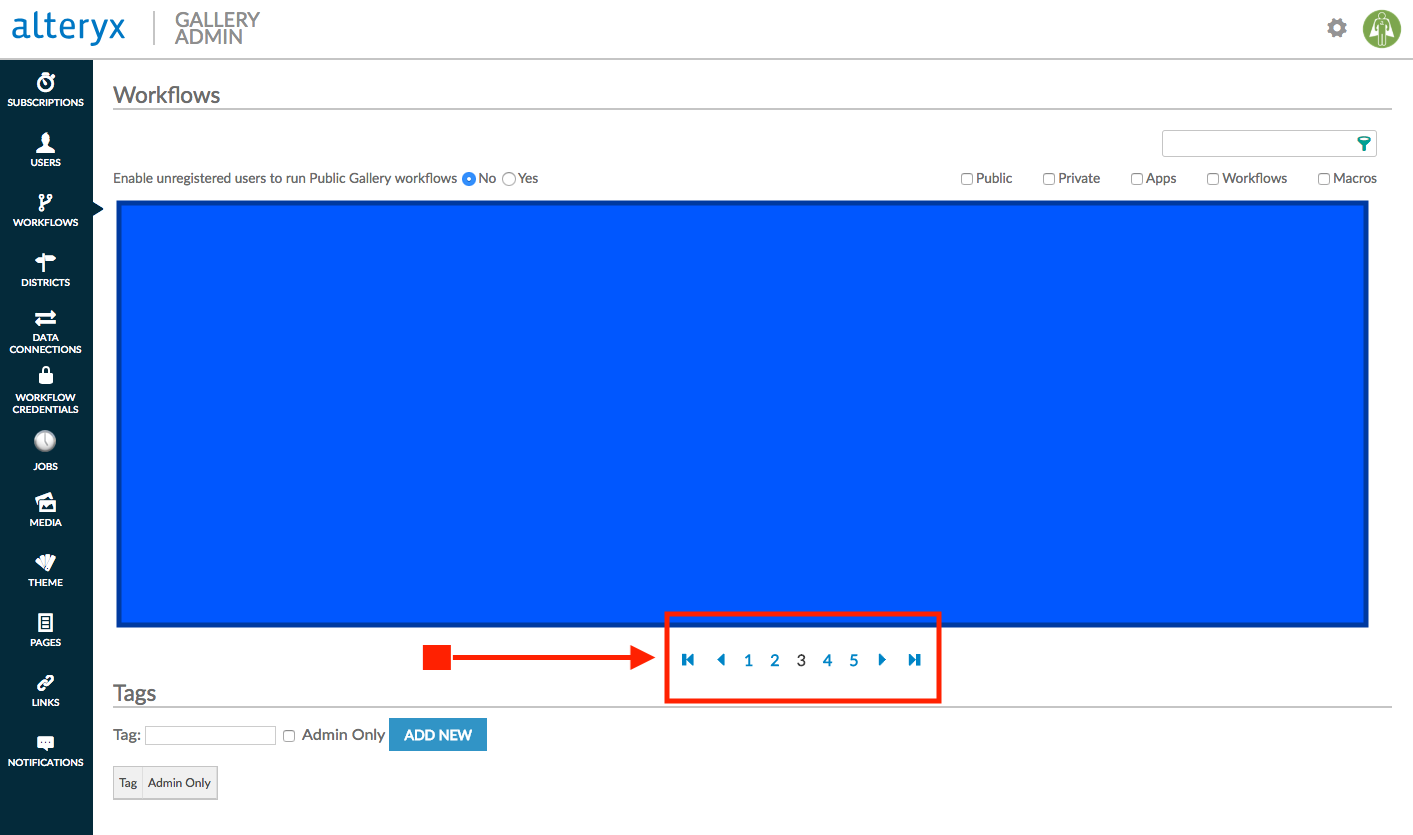Switch to the Pages section
Screen dimensions: 1413x835
coord(45,628)
